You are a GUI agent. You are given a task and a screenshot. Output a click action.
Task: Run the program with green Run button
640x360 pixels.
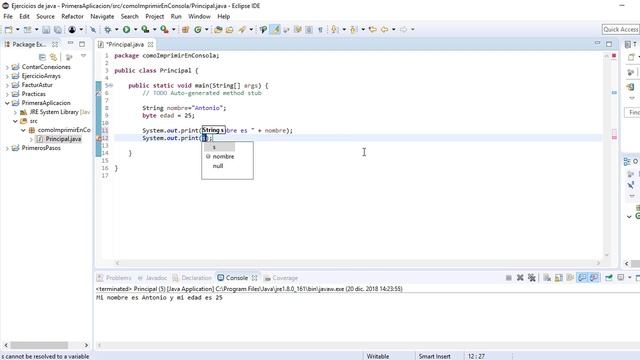(127, 29)
